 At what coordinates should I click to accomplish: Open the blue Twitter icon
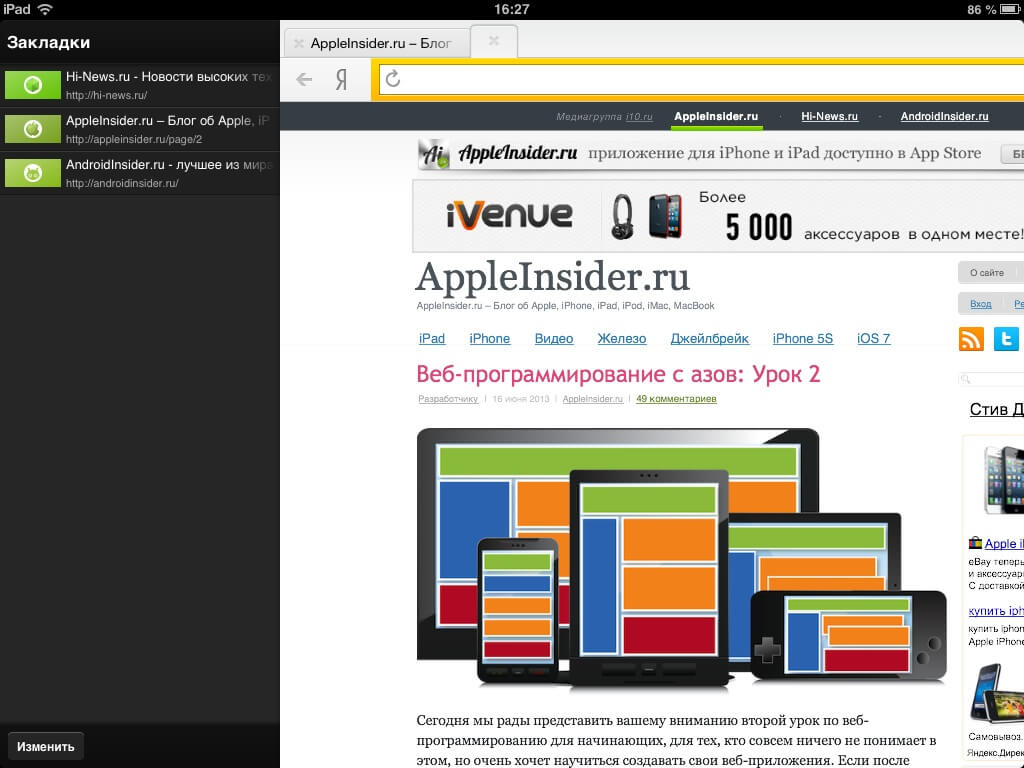[x=1006, y=339]
